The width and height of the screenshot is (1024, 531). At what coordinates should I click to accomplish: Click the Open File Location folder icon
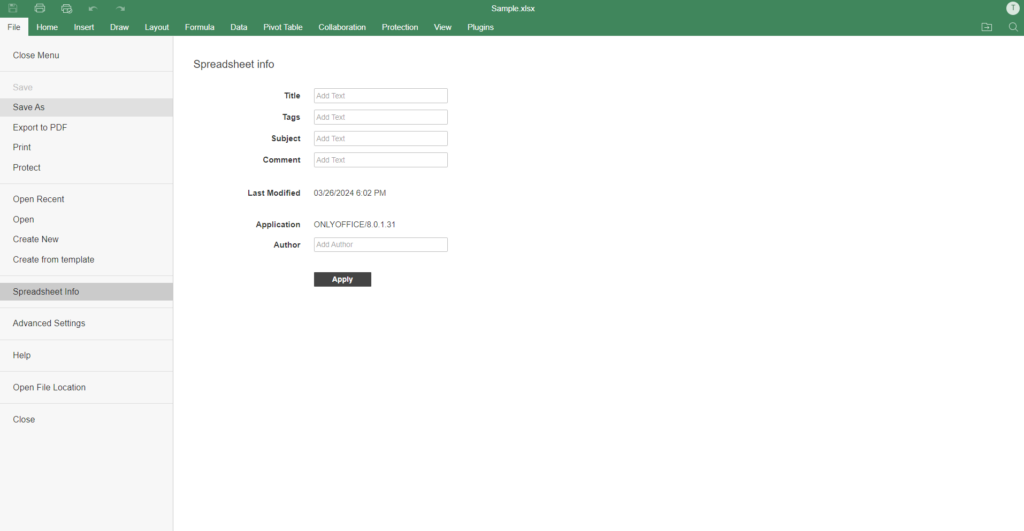click(987, 27)
